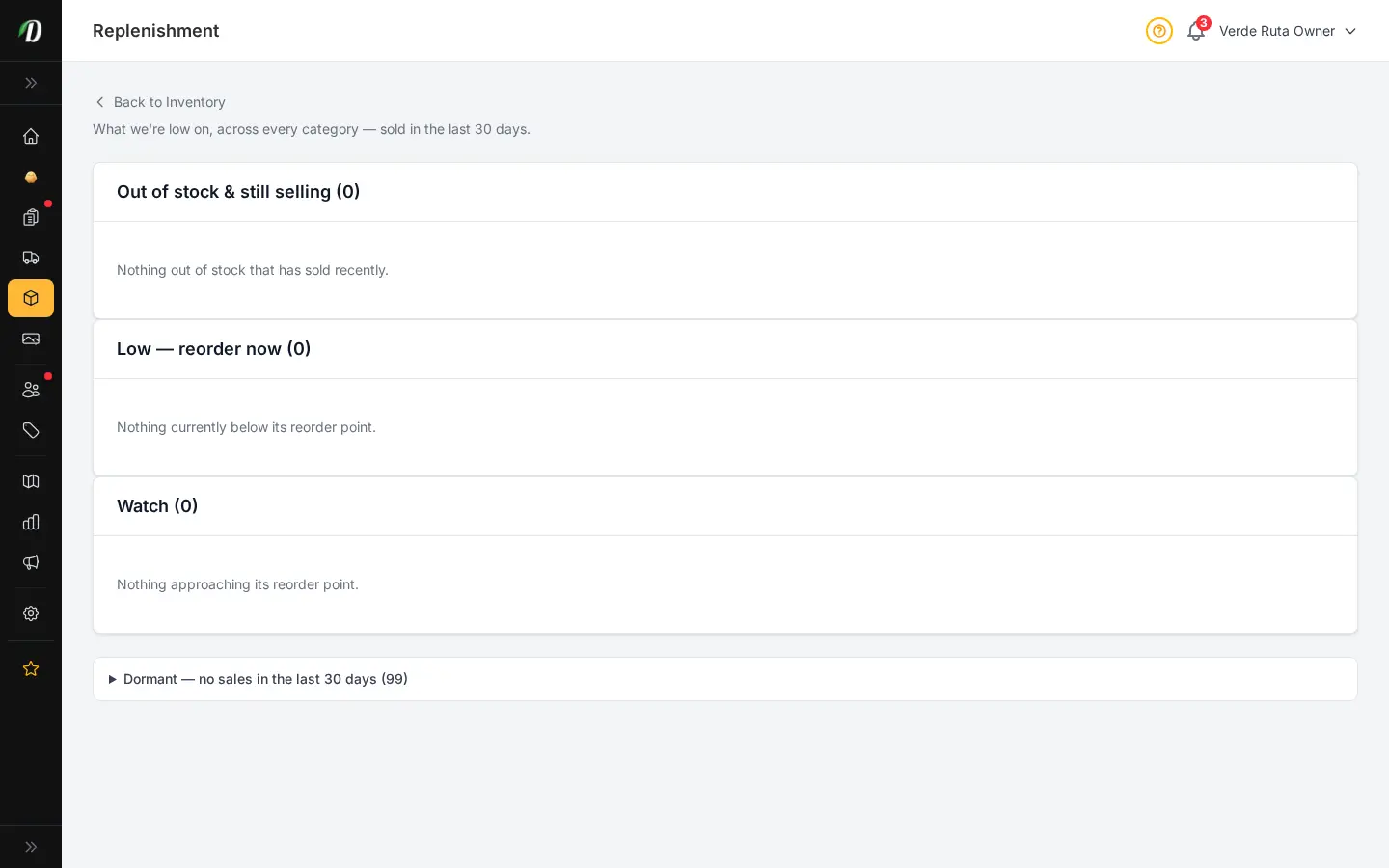The height and width of the screenshot is (868, 1389).
Task: Select the highlighted inventory box icon
Action: [31, 298]
